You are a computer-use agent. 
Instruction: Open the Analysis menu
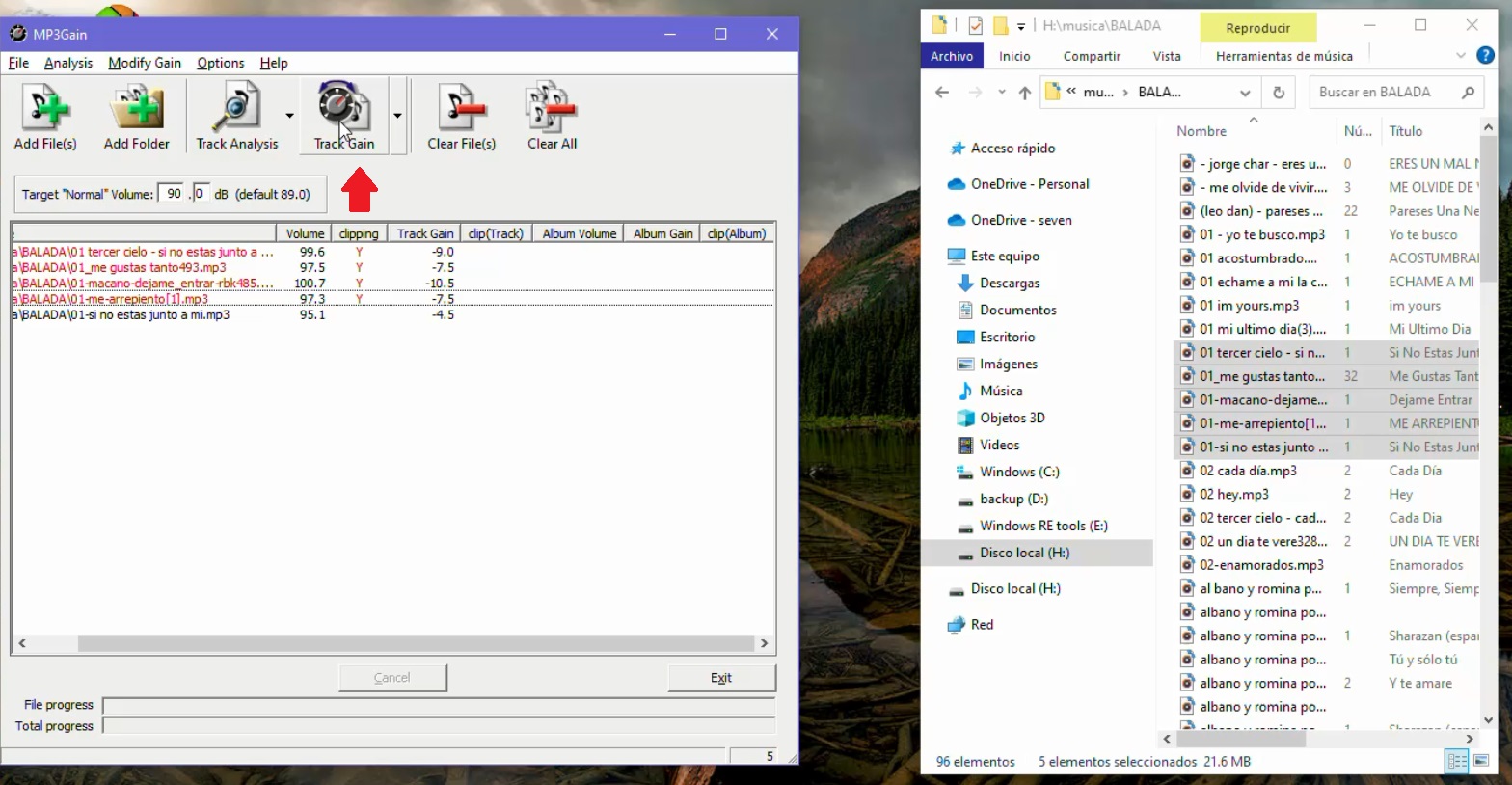(68, 63)
